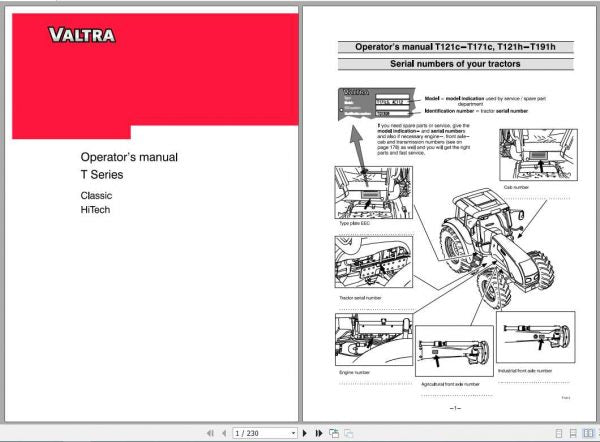Image resolution: width=600 pixels, height=442 pixels.
Task: Click the 'Engine number' caption
Action: coord(354,372)
